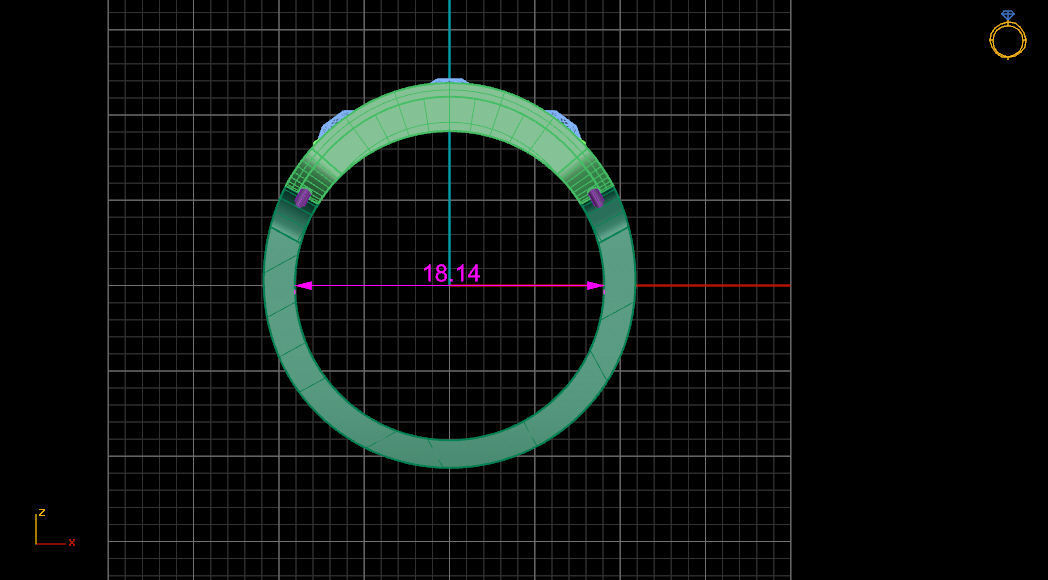Select the left arrowhead of the dimension line
This screenshot has width=1048, height=580.
(x=303, y=285)
